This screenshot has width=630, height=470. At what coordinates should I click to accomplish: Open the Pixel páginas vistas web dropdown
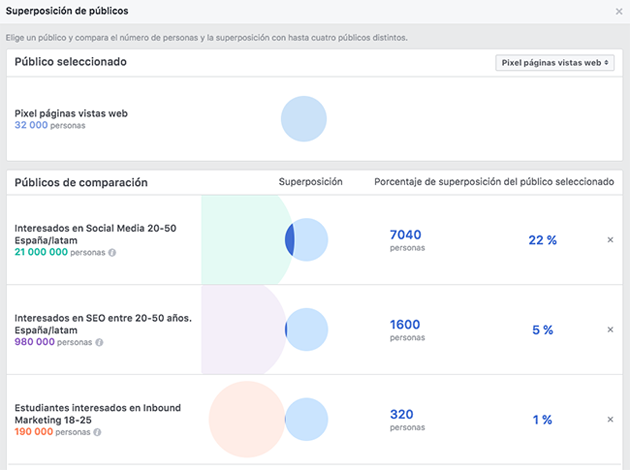pyautogui.click(x=554, y=63)
